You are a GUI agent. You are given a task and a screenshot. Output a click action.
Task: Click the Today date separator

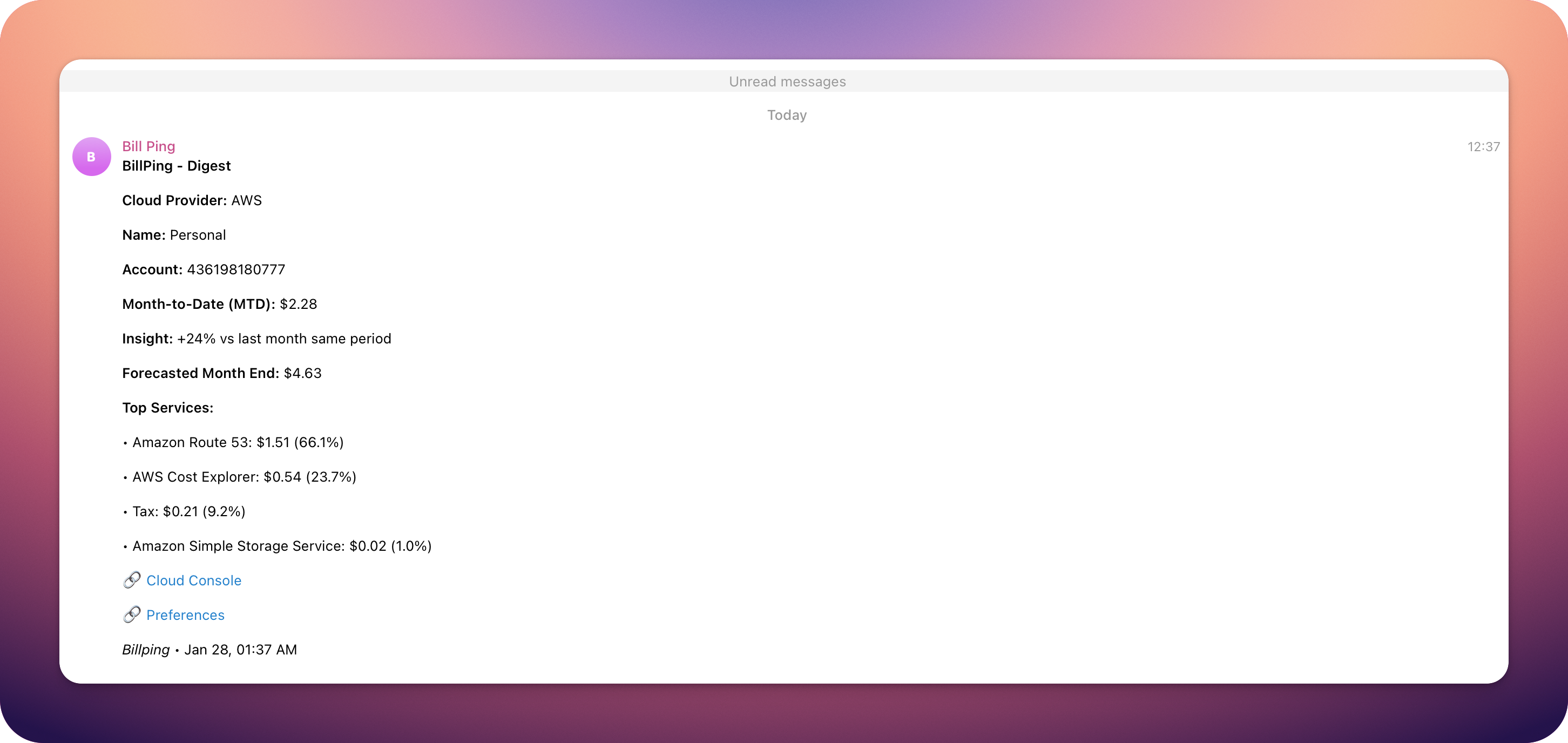[x=787, y=115]
